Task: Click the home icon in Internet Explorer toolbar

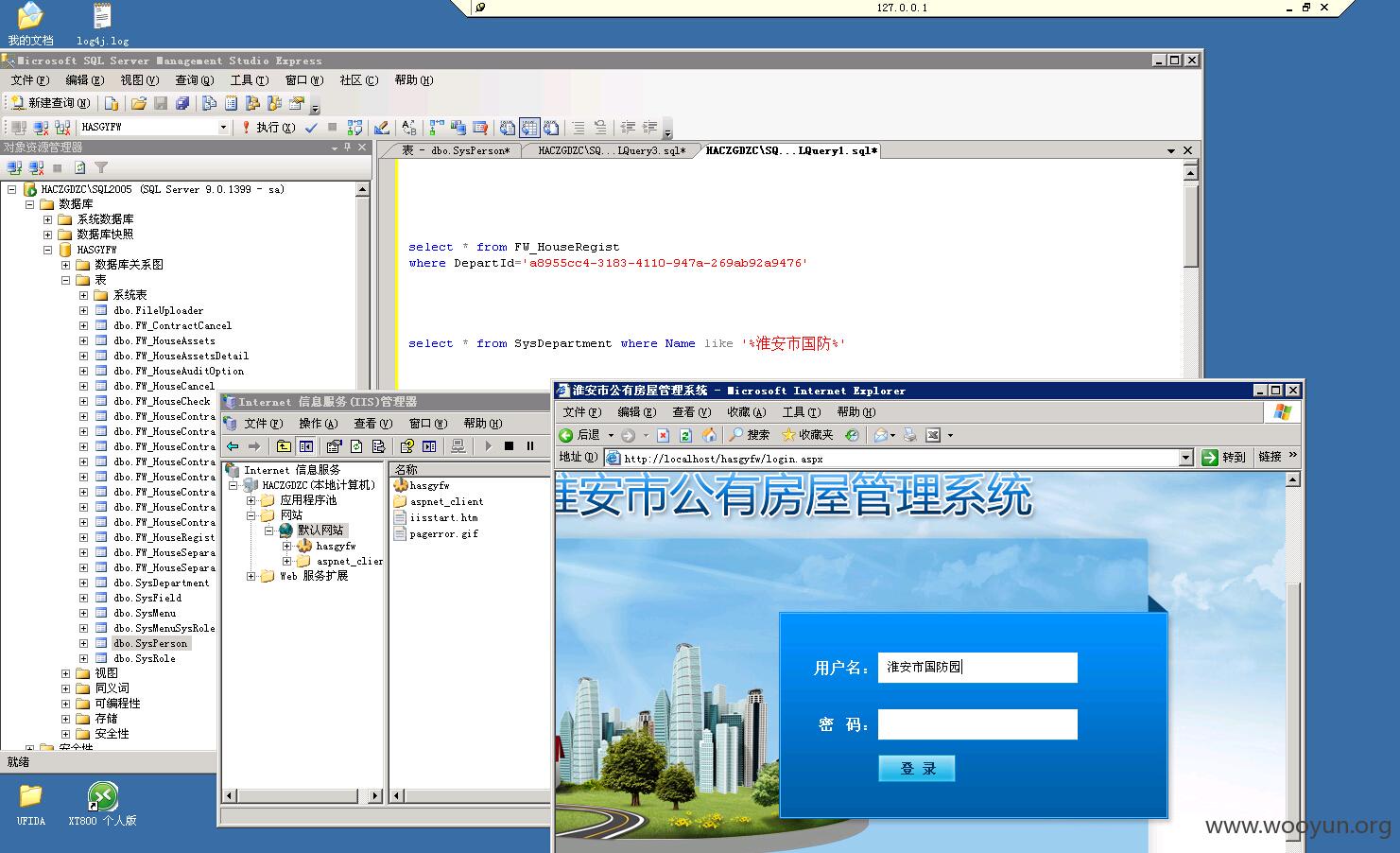Action: point(709,435)
